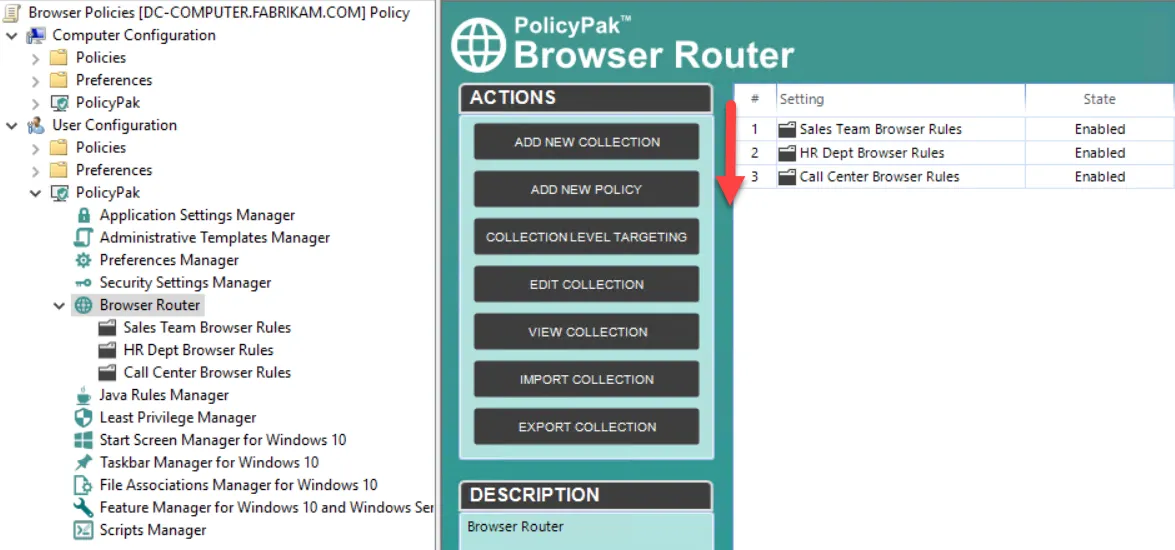The width and height of the screenshot is (1175, 550).
Task: Select Application Settings Manager in tree
Action: pos(197,215)
